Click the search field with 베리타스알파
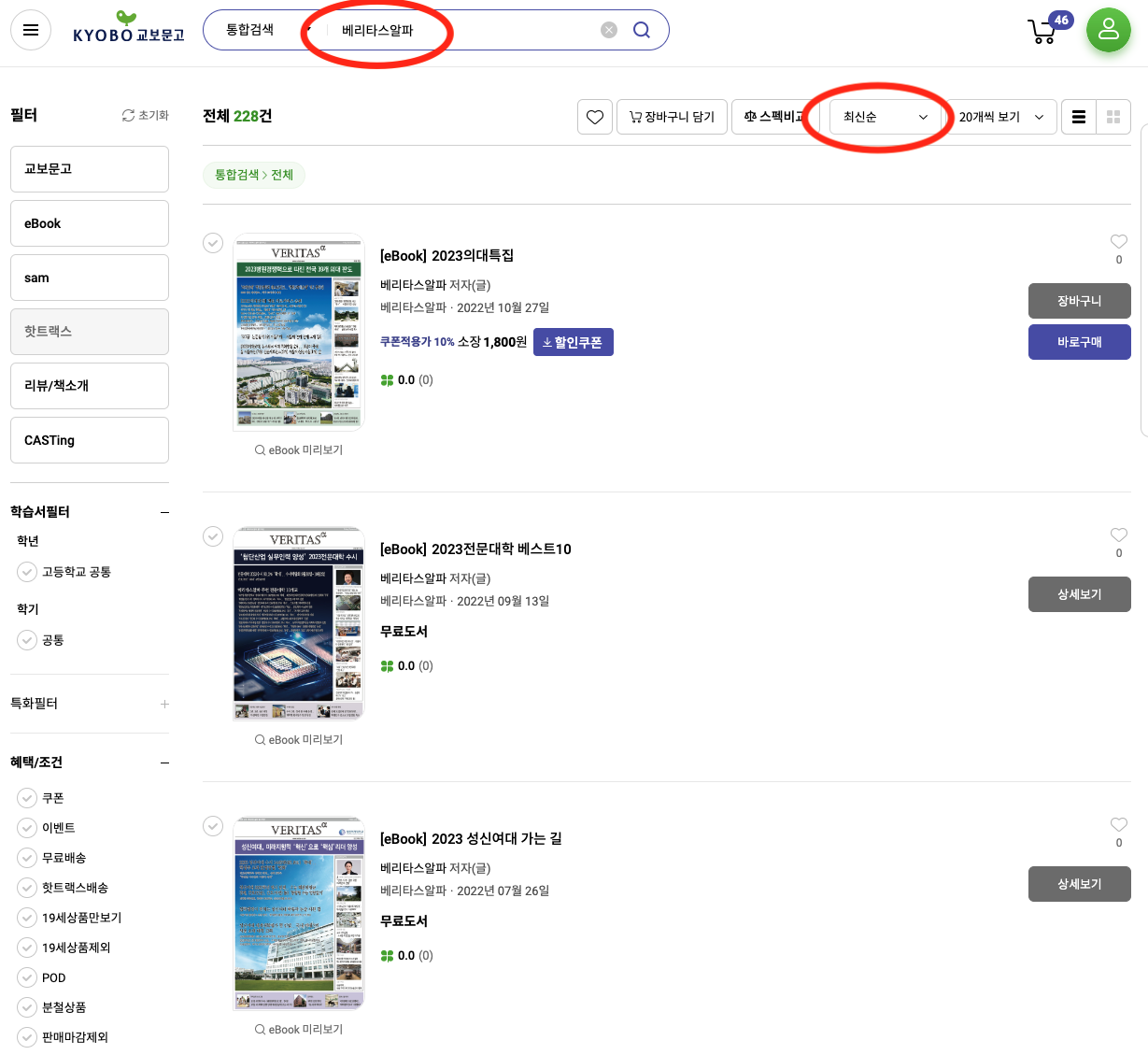 [462, 30]
